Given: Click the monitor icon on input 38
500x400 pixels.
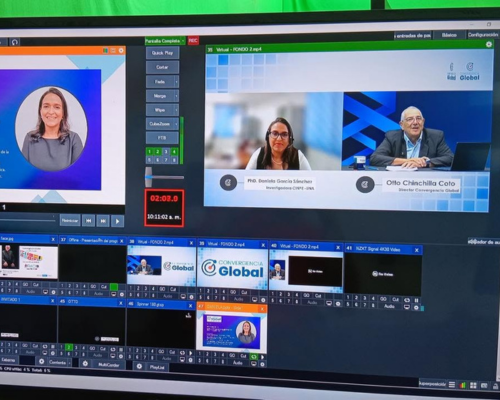Looking at the screenshot, I should click(183, 296).
